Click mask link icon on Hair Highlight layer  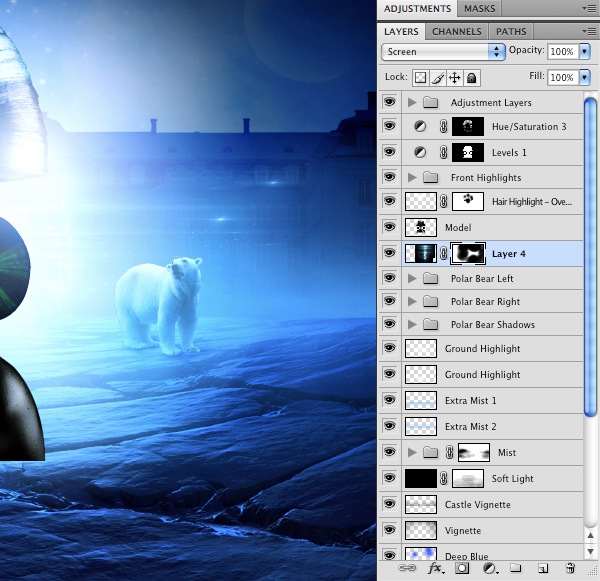click(x=443, y=201)
